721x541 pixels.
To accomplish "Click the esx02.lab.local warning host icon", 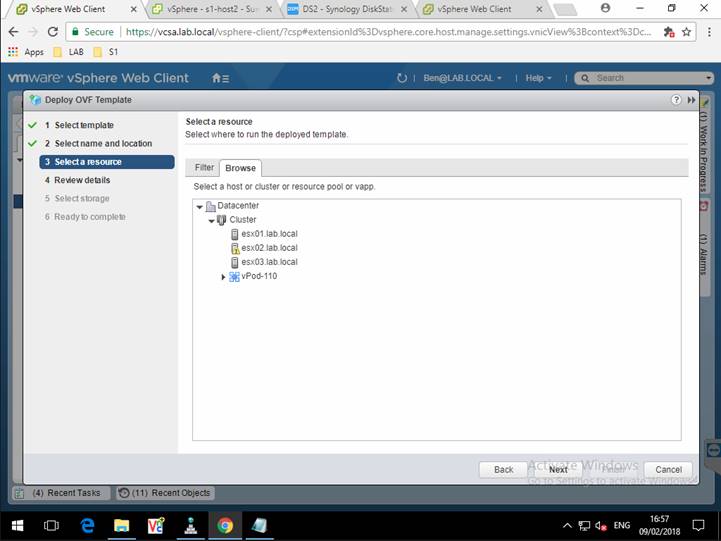I will [x=235, y=249].
